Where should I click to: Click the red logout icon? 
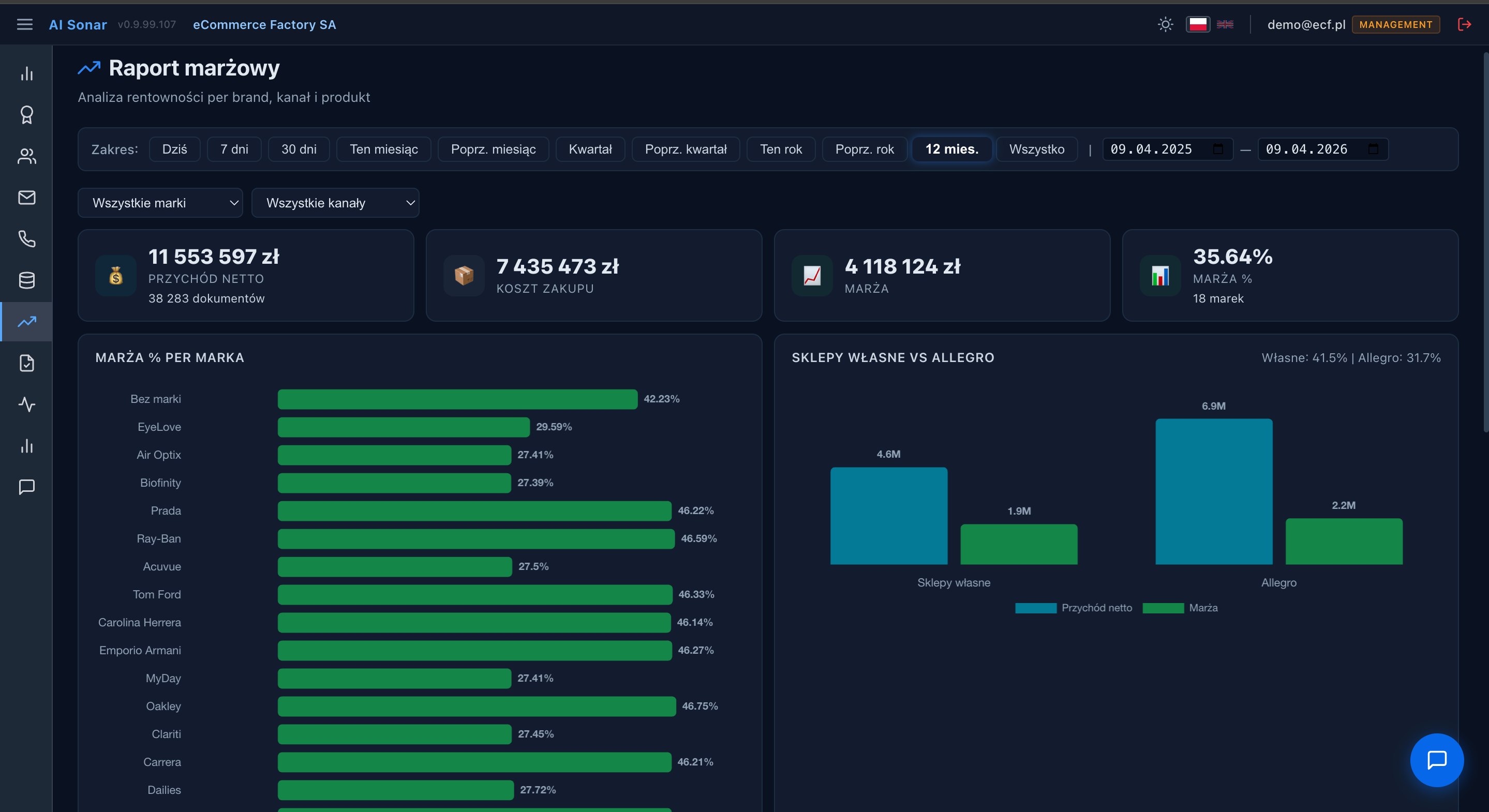click(1464, 24)
